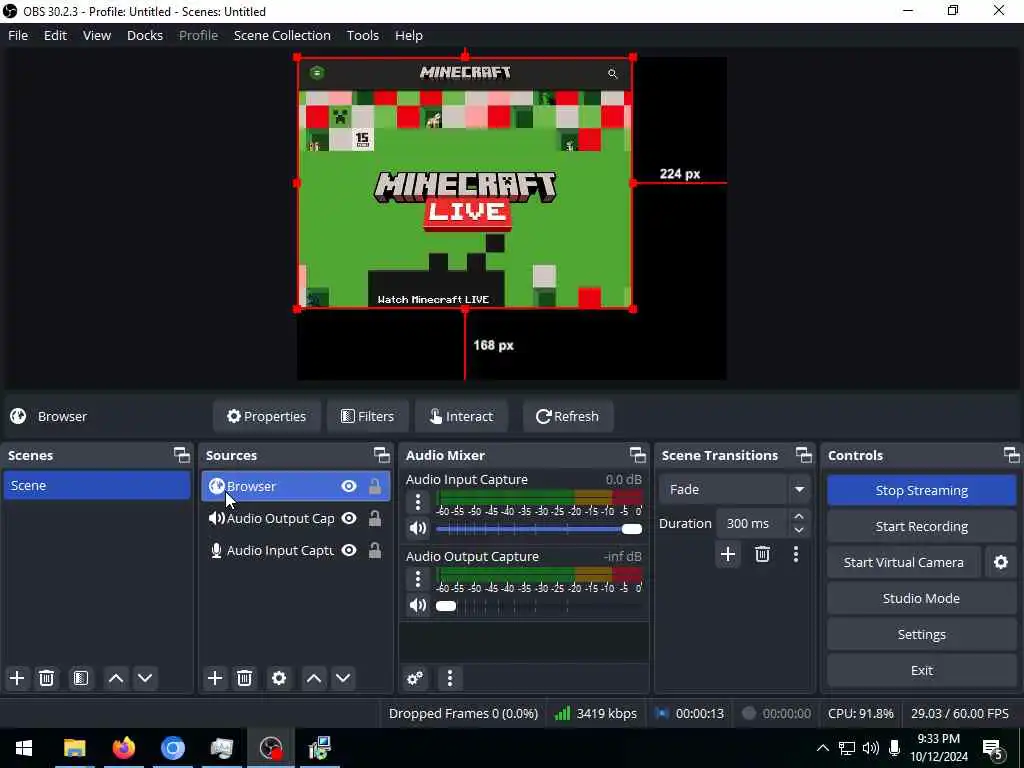Image resolution: width=1024 pixels, height=768 pixels.
Task: Lock the Audio Output Capture source
Action: [375, 518]
